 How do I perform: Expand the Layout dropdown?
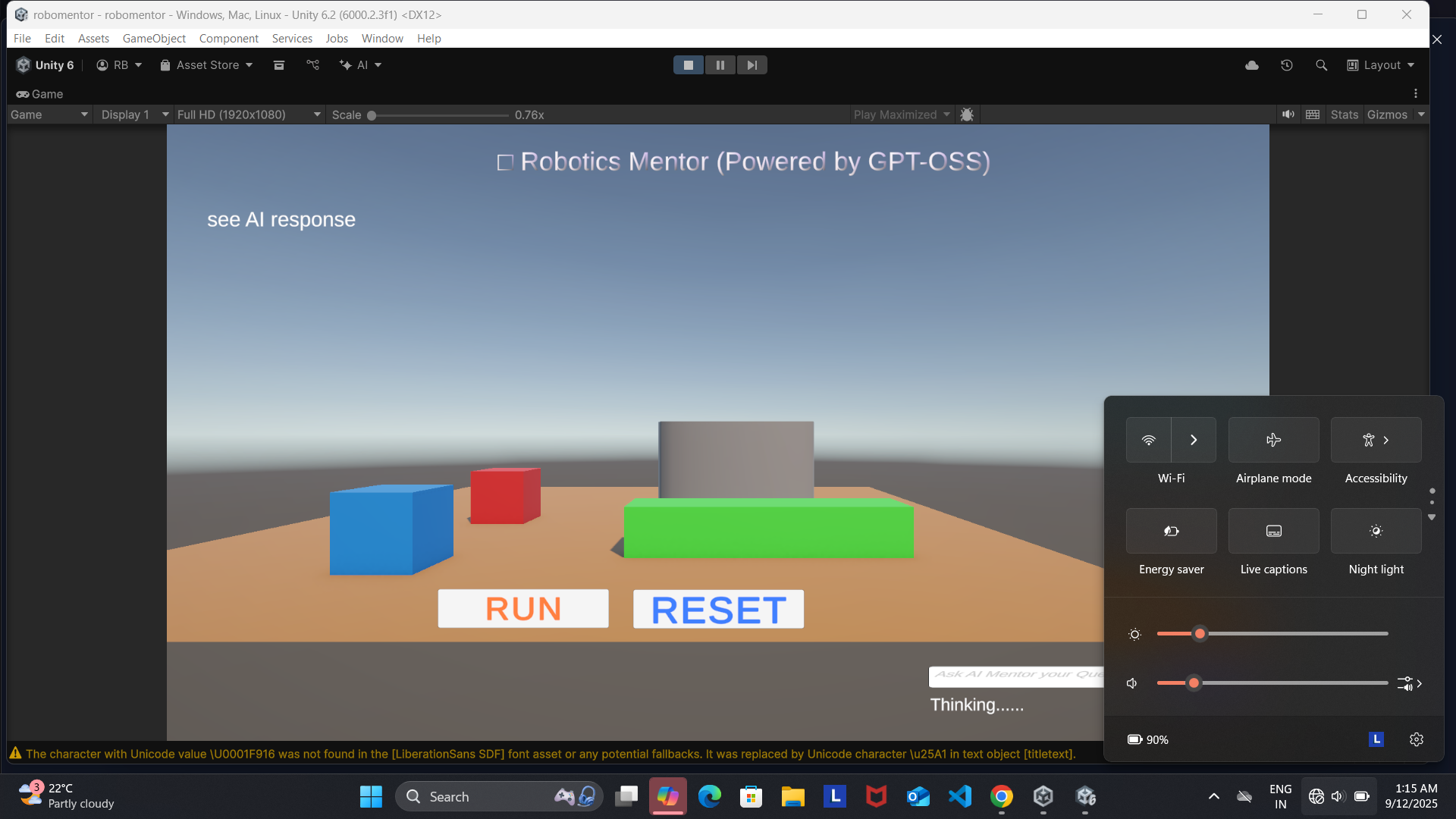1381,65
